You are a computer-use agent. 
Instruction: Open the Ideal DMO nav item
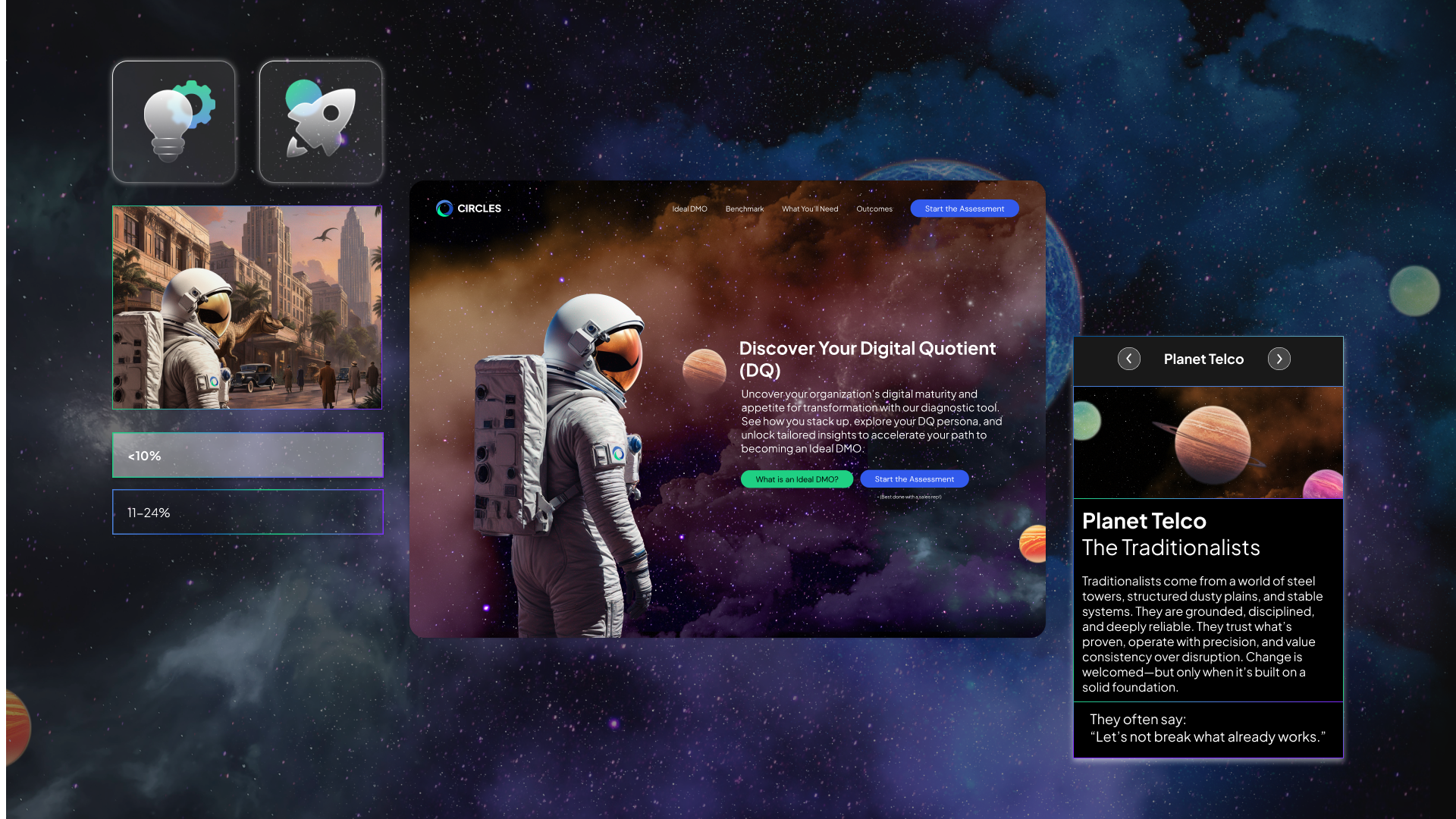pos(689,209)
